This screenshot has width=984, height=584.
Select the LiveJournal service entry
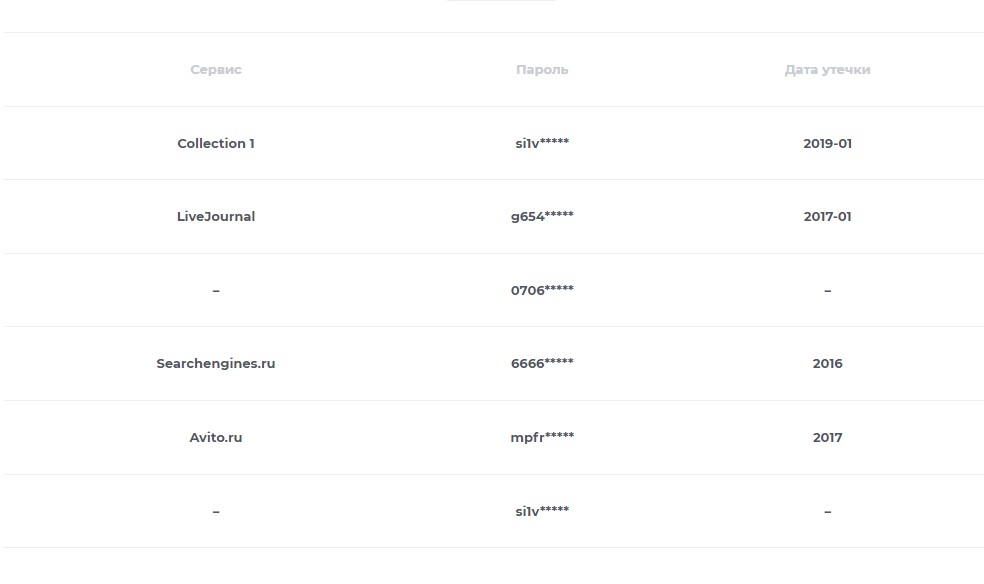(x=216, y=216)
